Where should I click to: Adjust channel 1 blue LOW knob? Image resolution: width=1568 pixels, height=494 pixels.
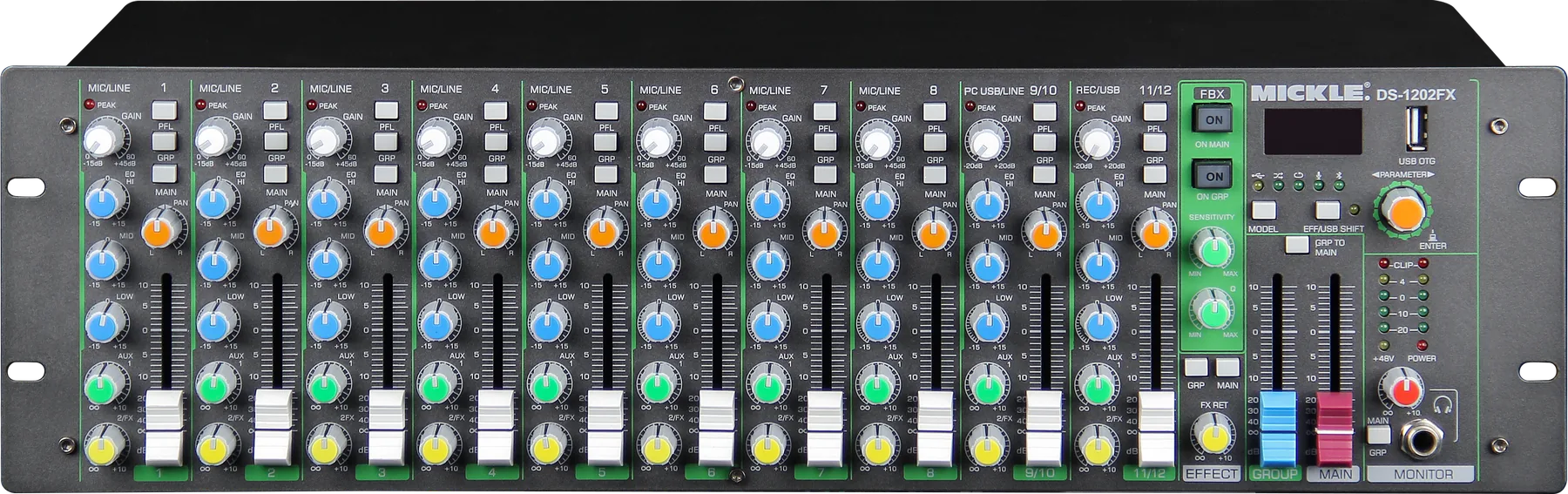point(104,323)
